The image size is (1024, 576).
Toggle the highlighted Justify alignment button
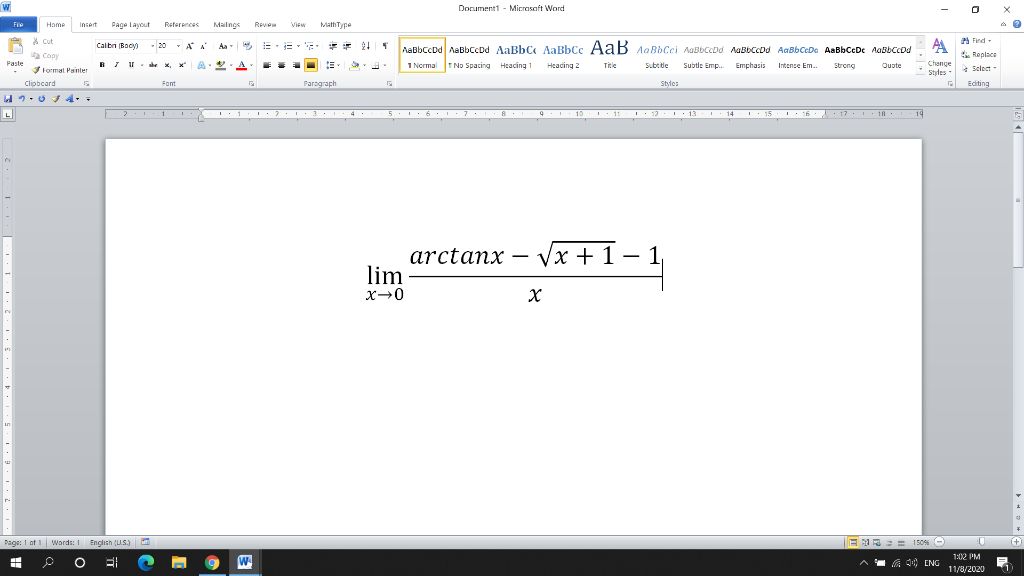[x=311, y=65]
